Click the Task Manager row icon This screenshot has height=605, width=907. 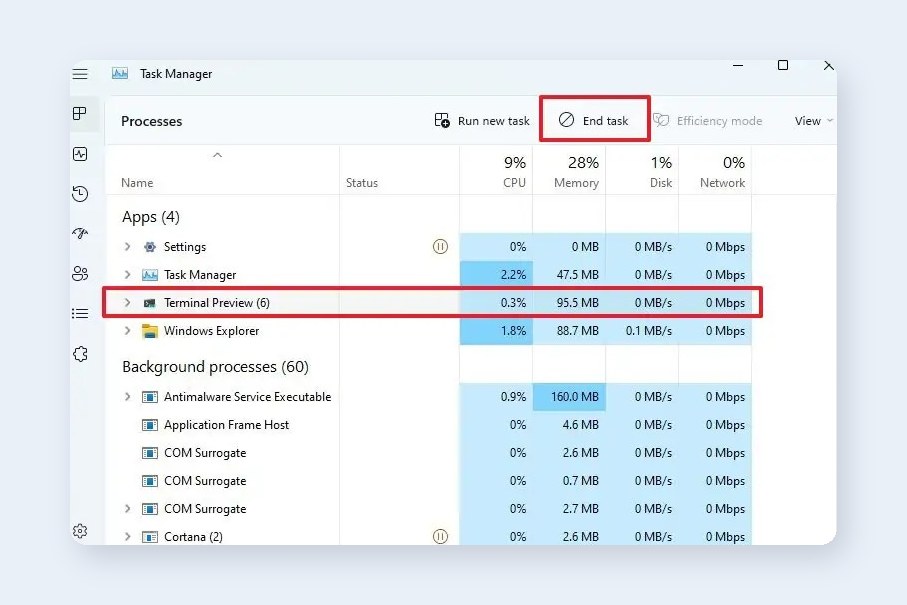(150, 275)
